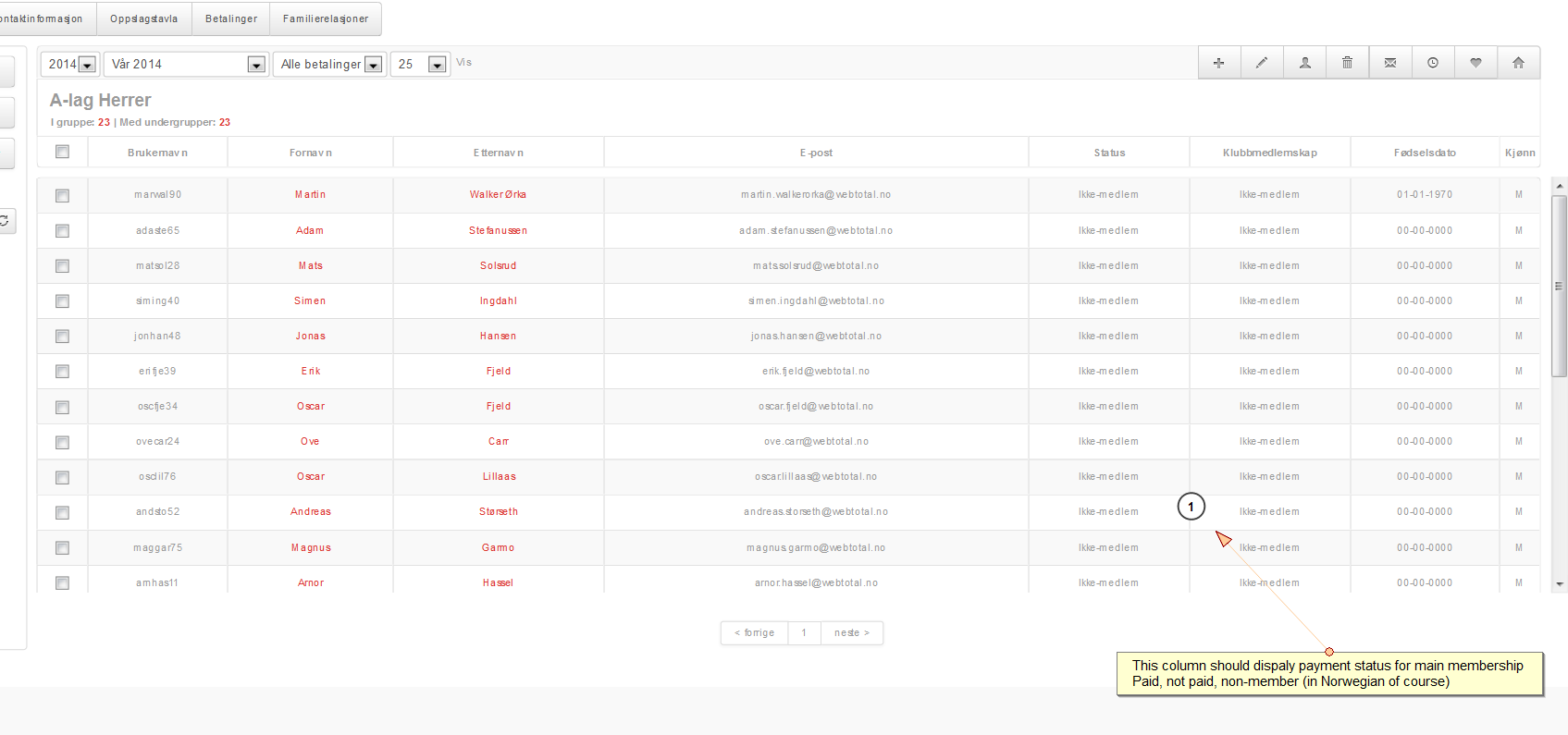Screen dimensions: 1568x735
Task: Click username amhas11
Action: click(x=157, y=582)
